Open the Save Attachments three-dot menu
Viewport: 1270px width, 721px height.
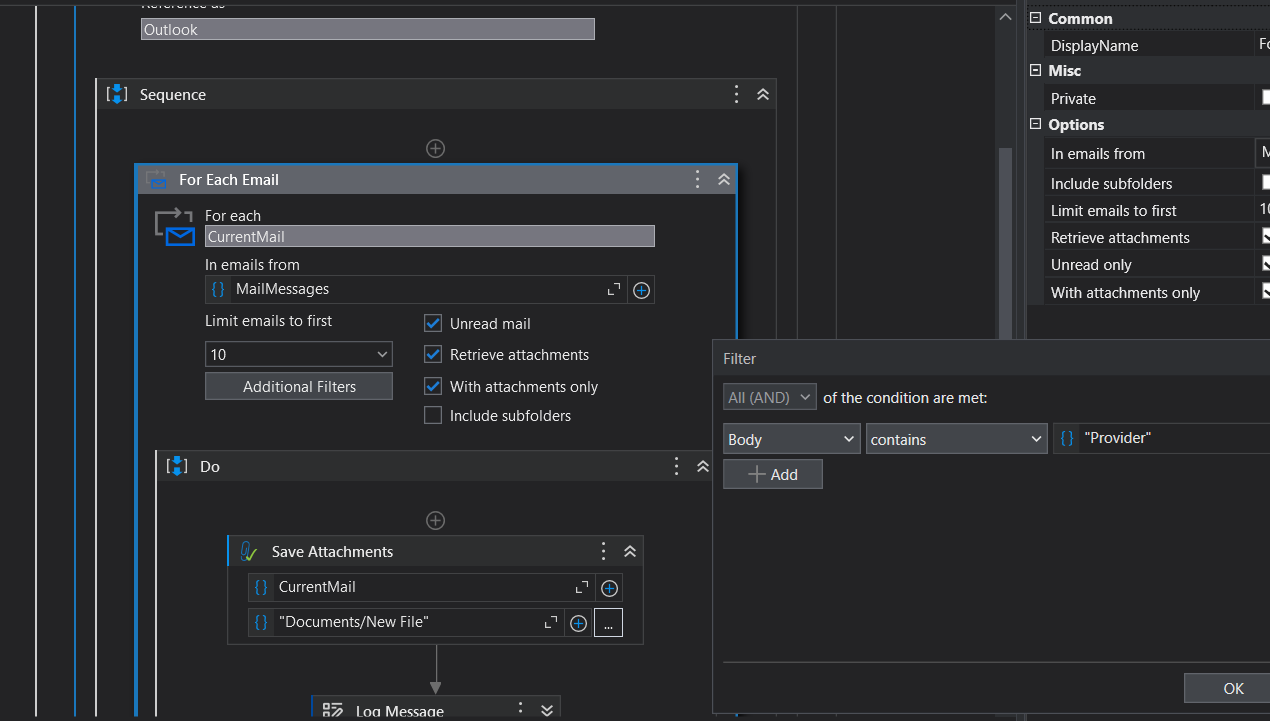pyautogui.click(x=603, y=550)
